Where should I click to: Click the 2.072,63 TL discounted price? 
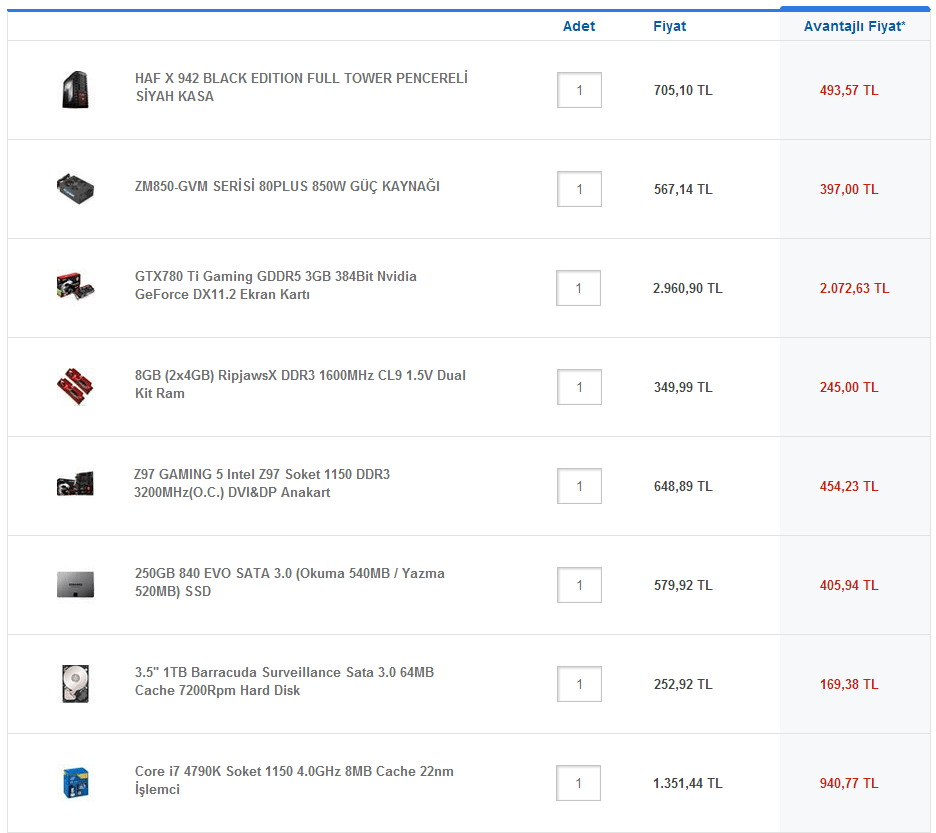point(854,288)
